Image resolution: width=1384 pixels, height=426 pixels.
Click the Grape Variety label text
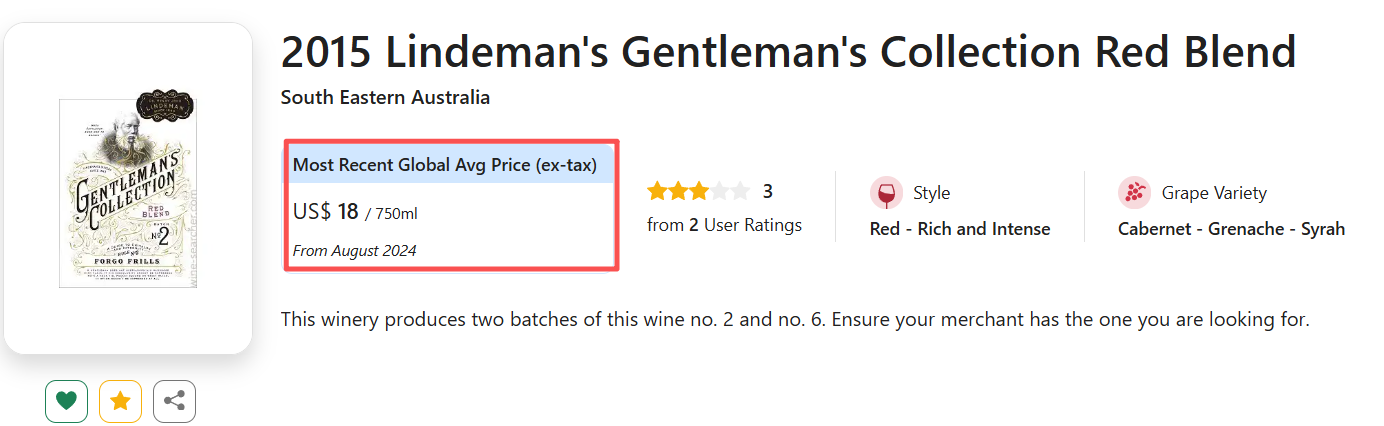pos(1213,193)
